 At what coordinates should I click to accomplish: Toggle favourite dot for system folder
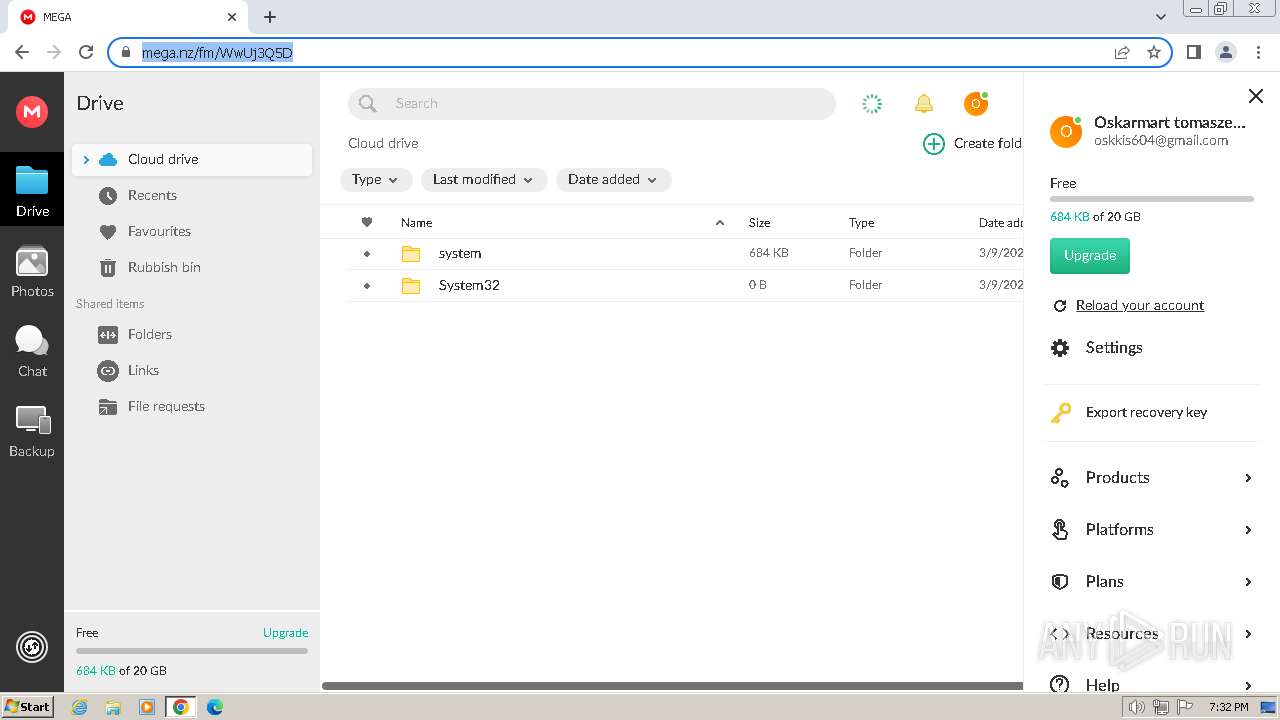(x=367, y=254)
